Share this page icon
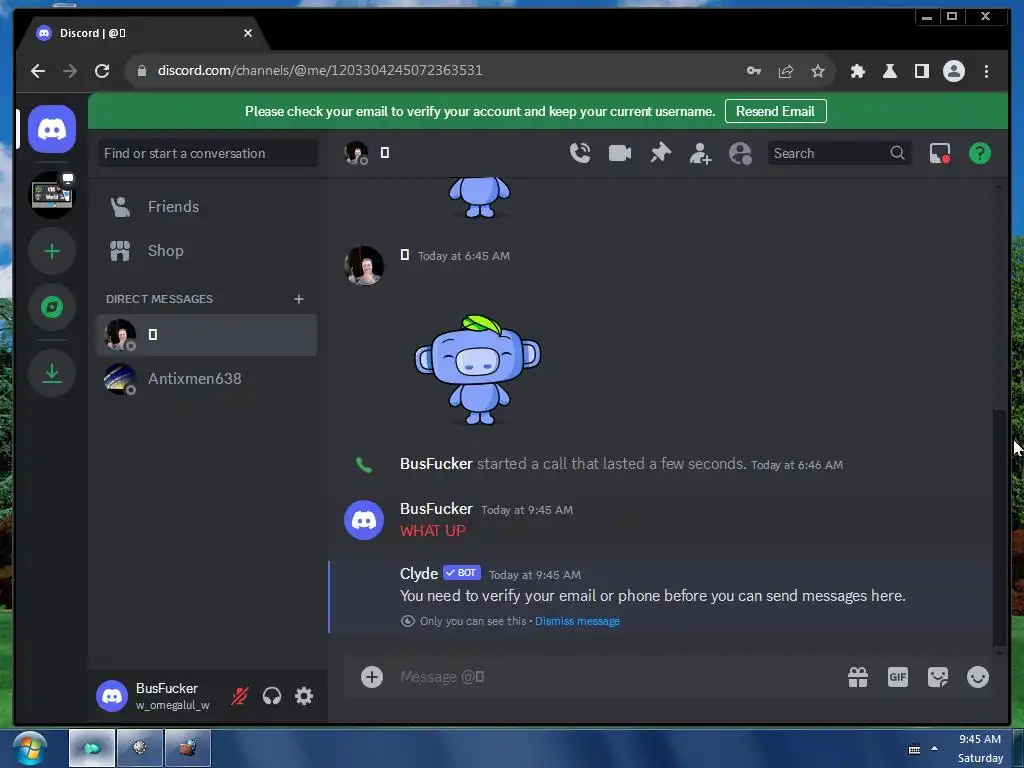 click(x=786, y=71)
